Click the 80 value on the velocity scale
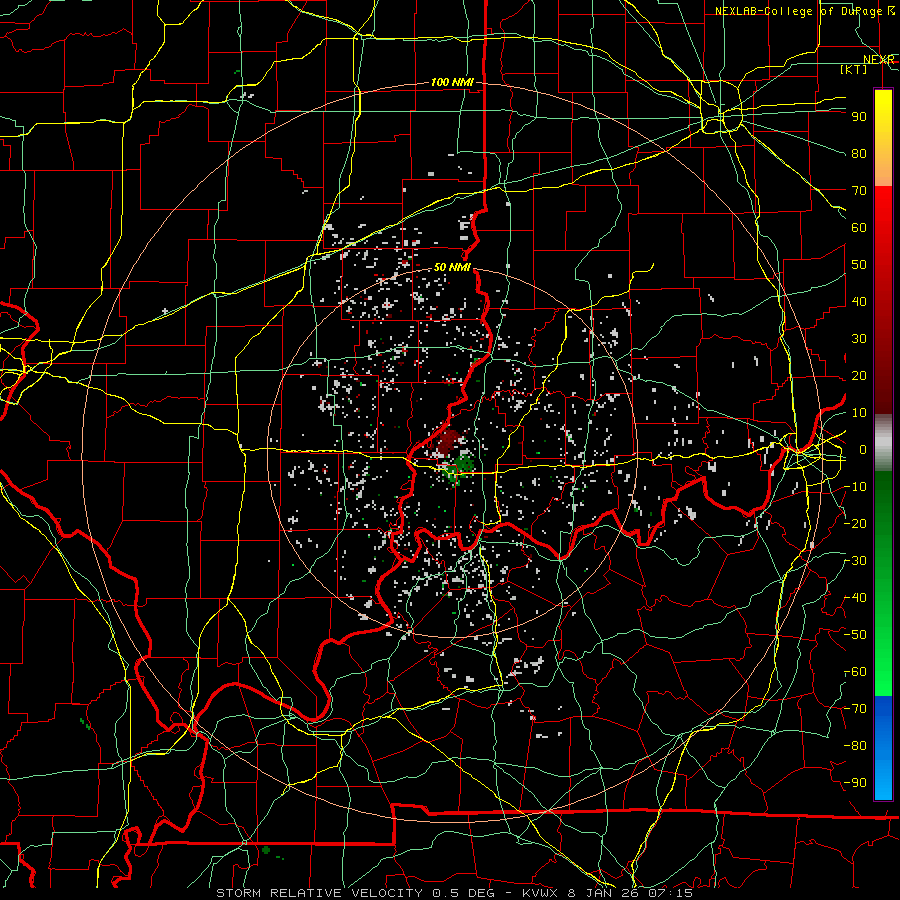 pyautogui.click(x=859, y=153)
